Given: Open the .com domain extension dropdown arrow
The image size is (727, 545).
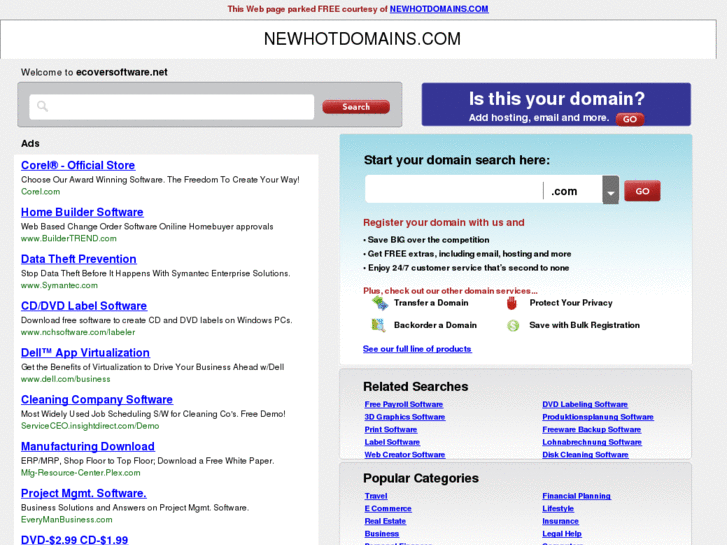Looking at the screenshot, I should (x=611, y=189).
